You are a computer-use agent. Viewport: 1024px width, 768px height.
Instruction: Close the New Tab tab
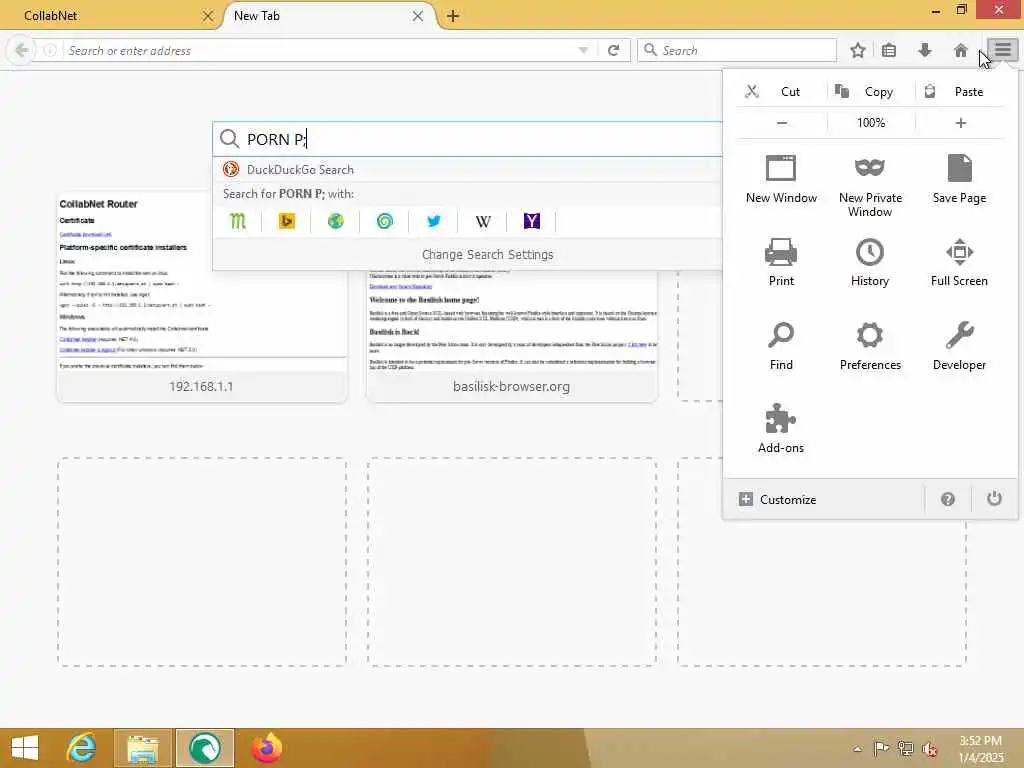point(418,16)
